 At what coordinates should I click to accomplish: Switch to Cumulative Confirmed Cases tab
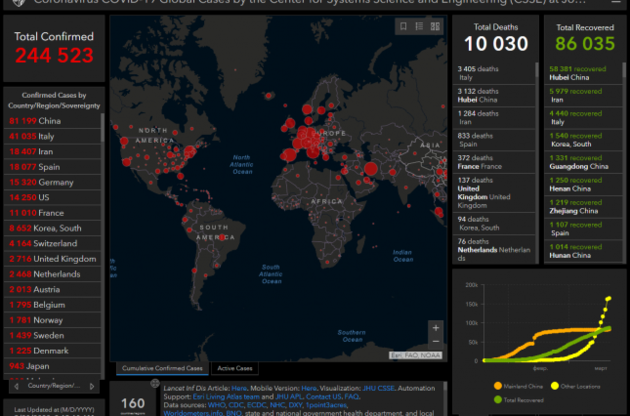[x=160, y=368]
